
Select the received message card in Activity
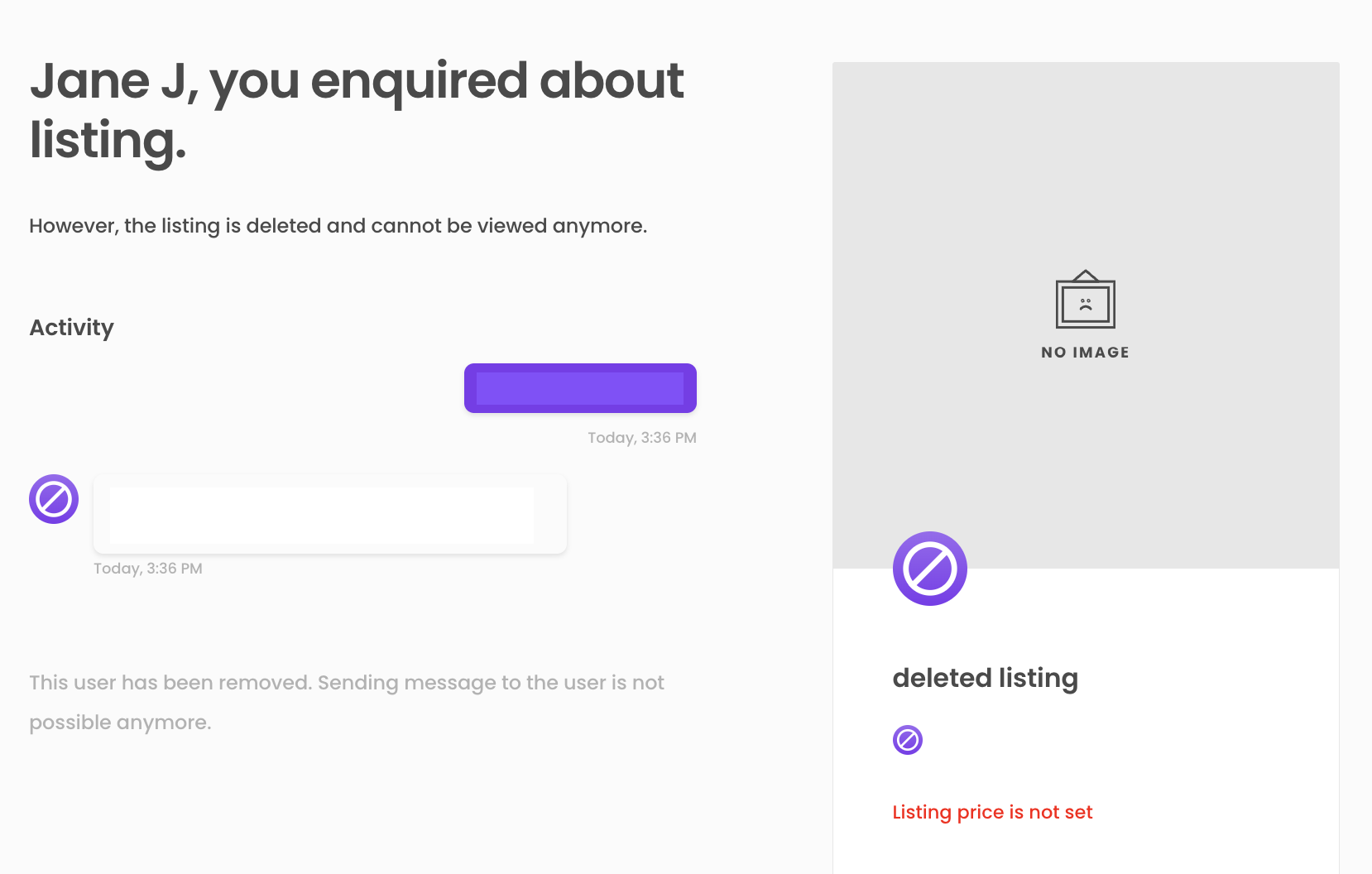pos(329,513)
